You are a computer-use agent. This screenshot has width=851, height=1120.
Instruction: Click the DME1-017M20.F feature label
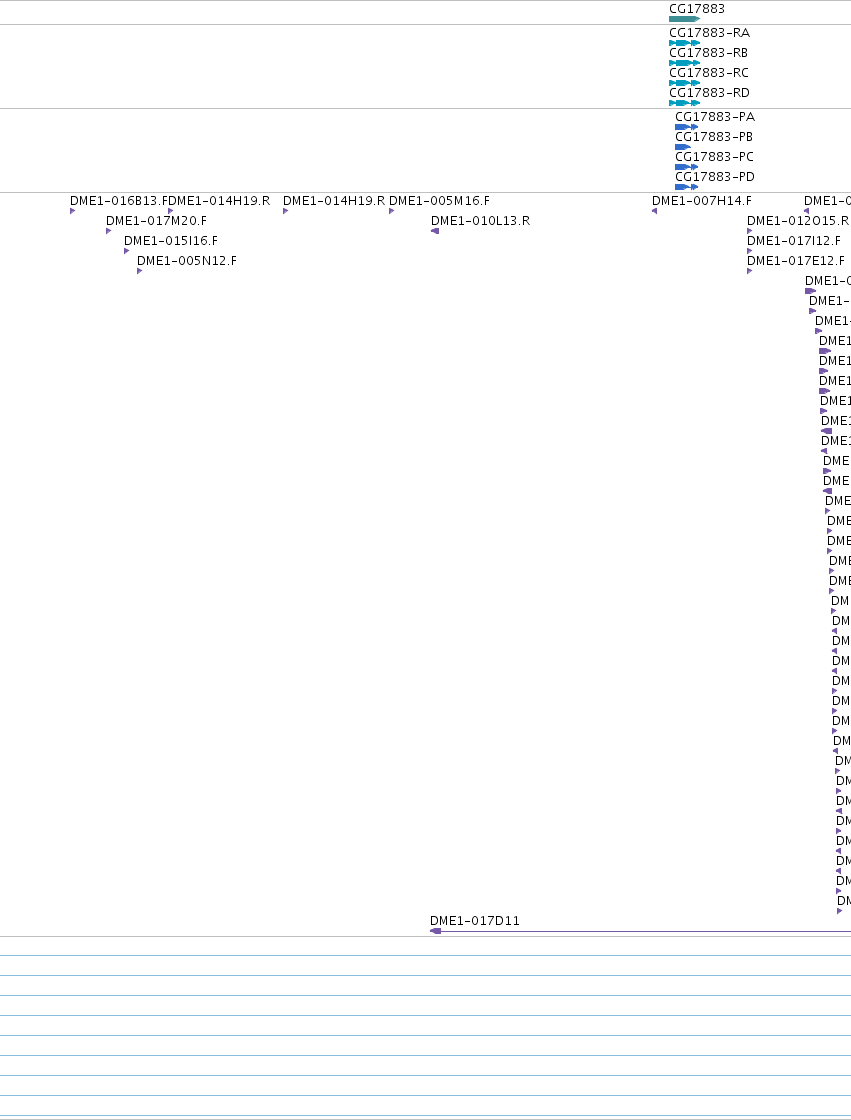(156, 221)
